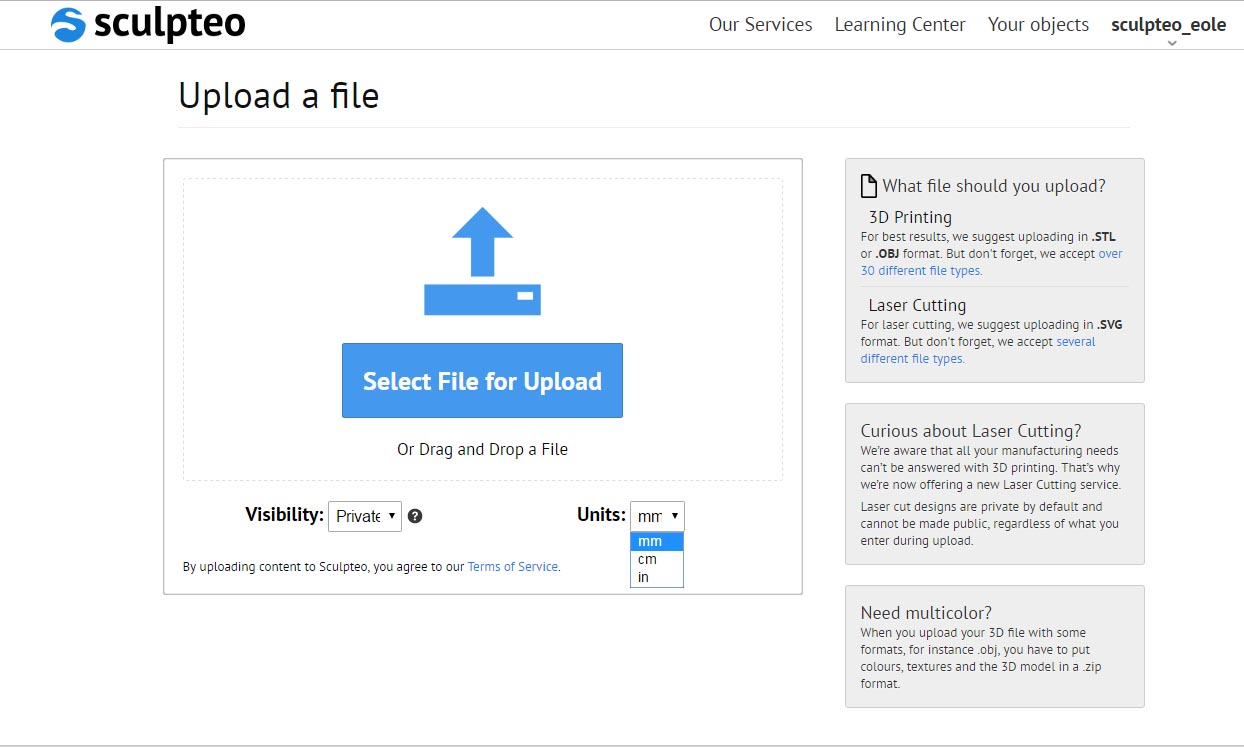Click the Visibility help question mark icon
Image resolution: width=1244 pixels, height=747 pixels.
pos(415,517)
